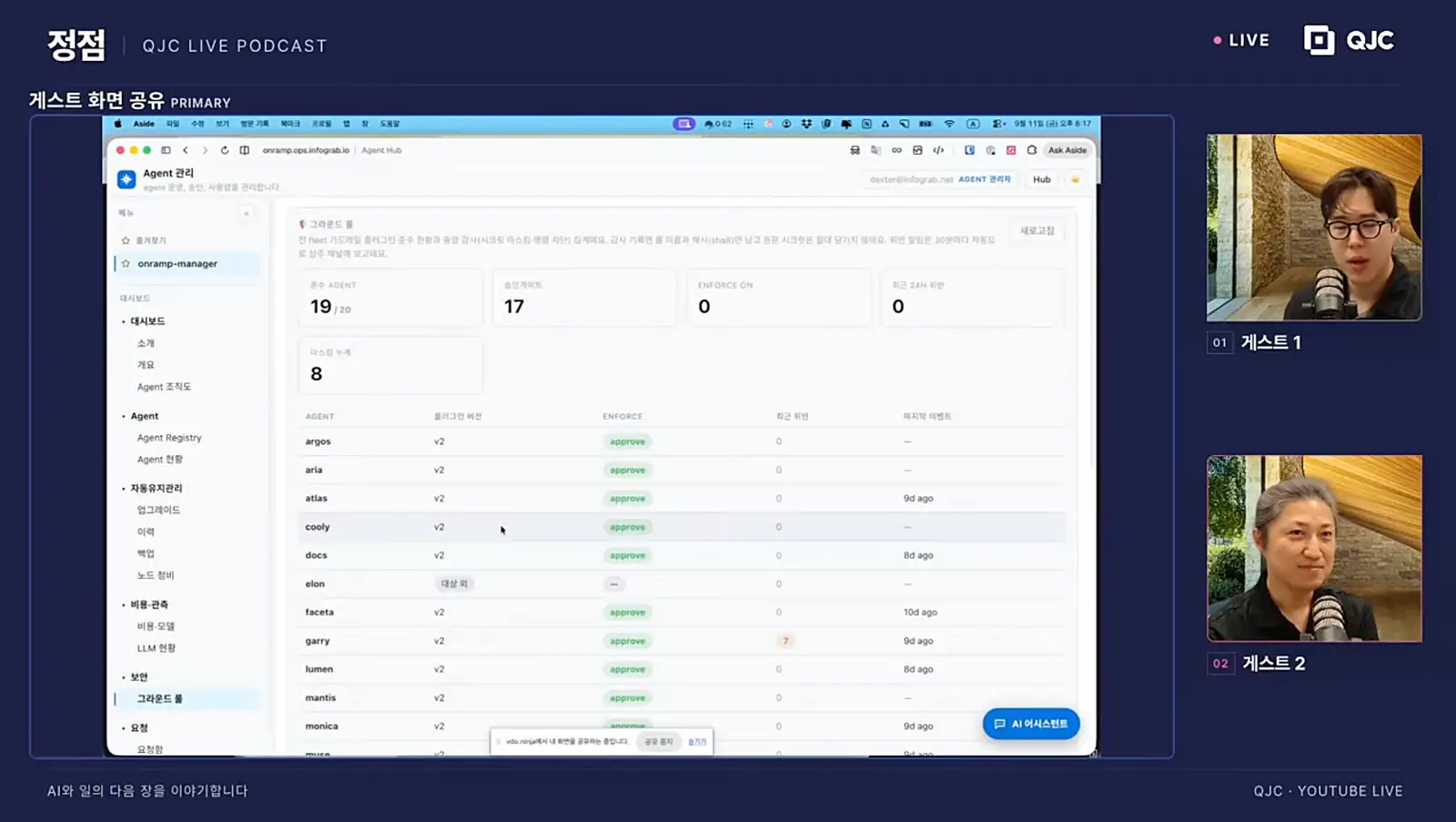
Task: Click the Wi-Fi icon in menu bar
Action: click(949, 124)
